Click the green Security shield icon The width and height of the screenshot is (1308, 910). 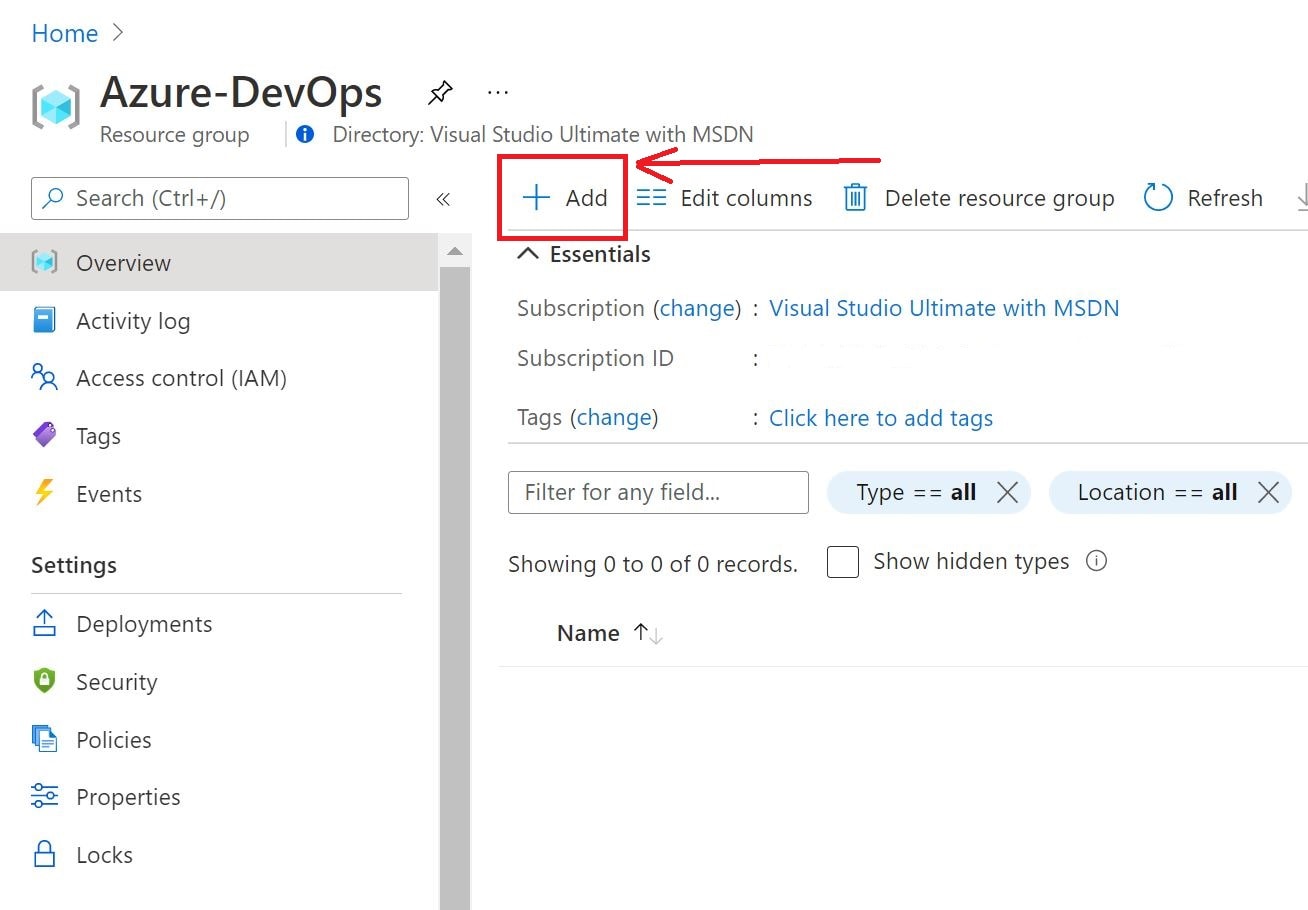[45, 681]
